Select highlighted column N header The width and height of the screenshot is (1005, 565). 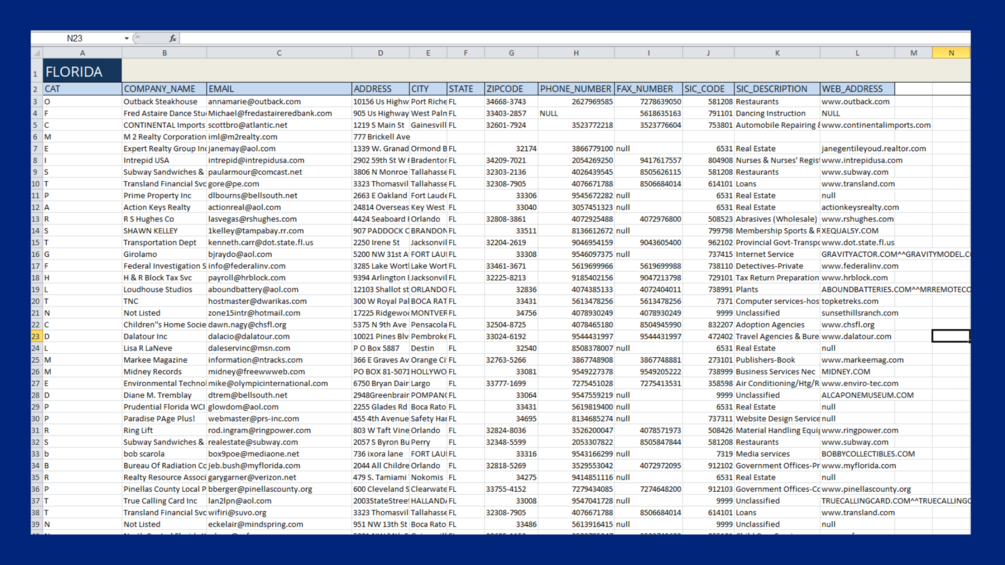point(951,53)
